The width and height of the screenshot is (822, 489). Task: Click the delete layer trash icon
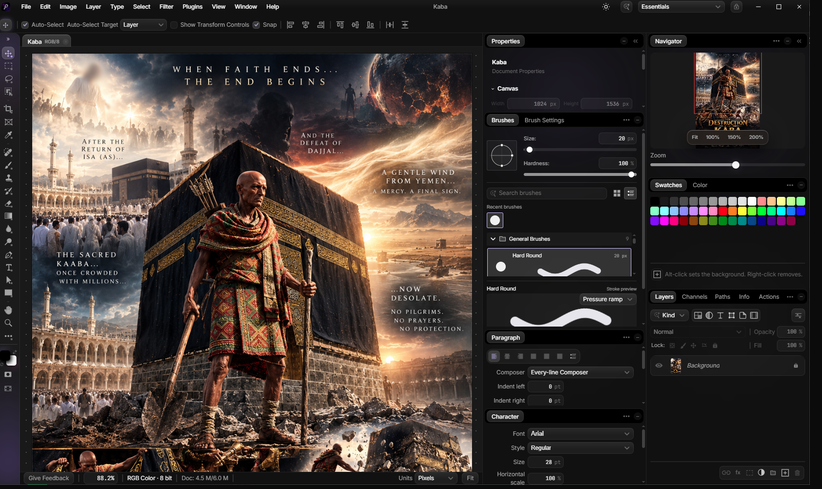click(x=797, y=473)
